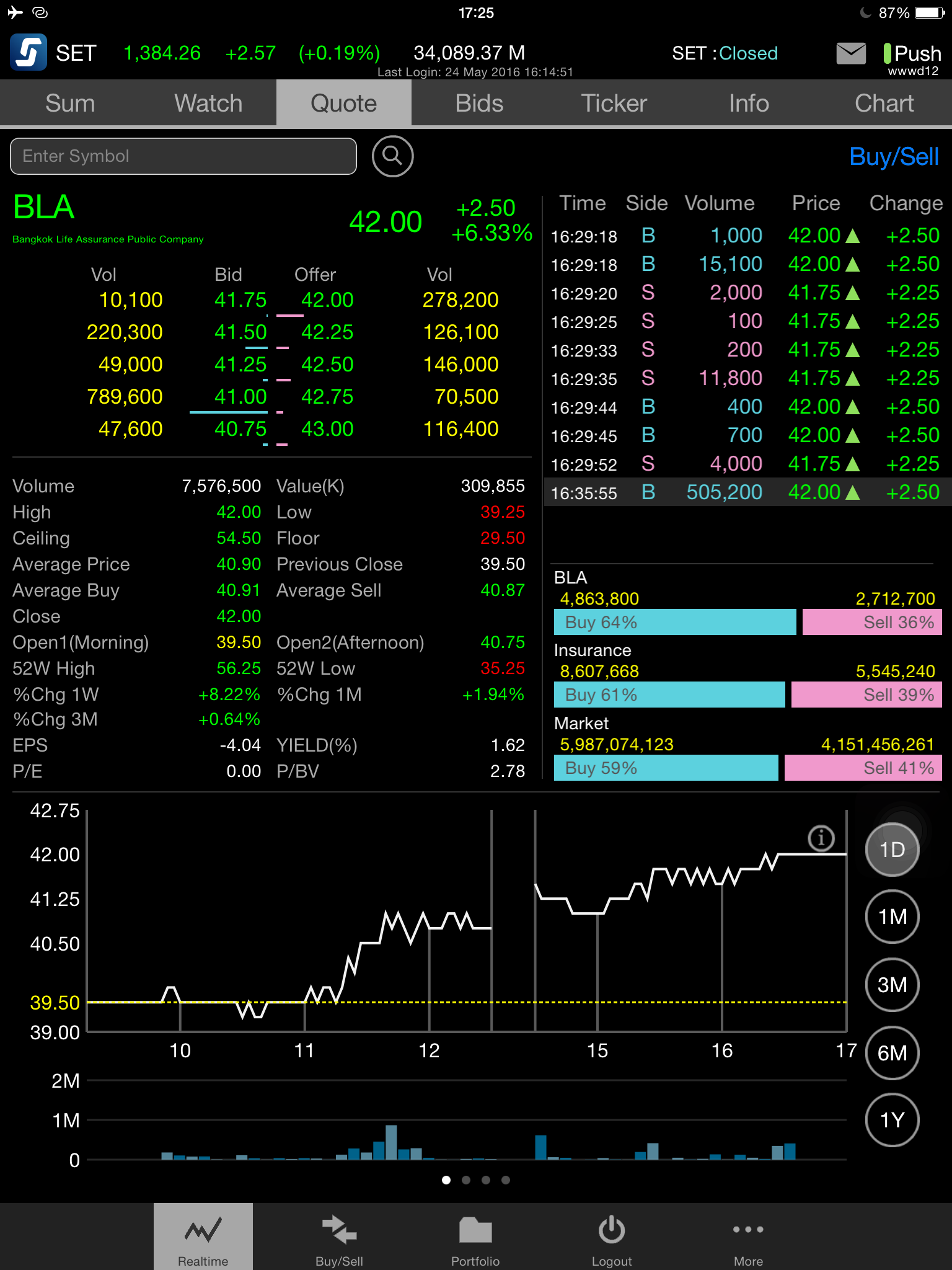Tap the offer volume 278,200

(x=461, y=300)
